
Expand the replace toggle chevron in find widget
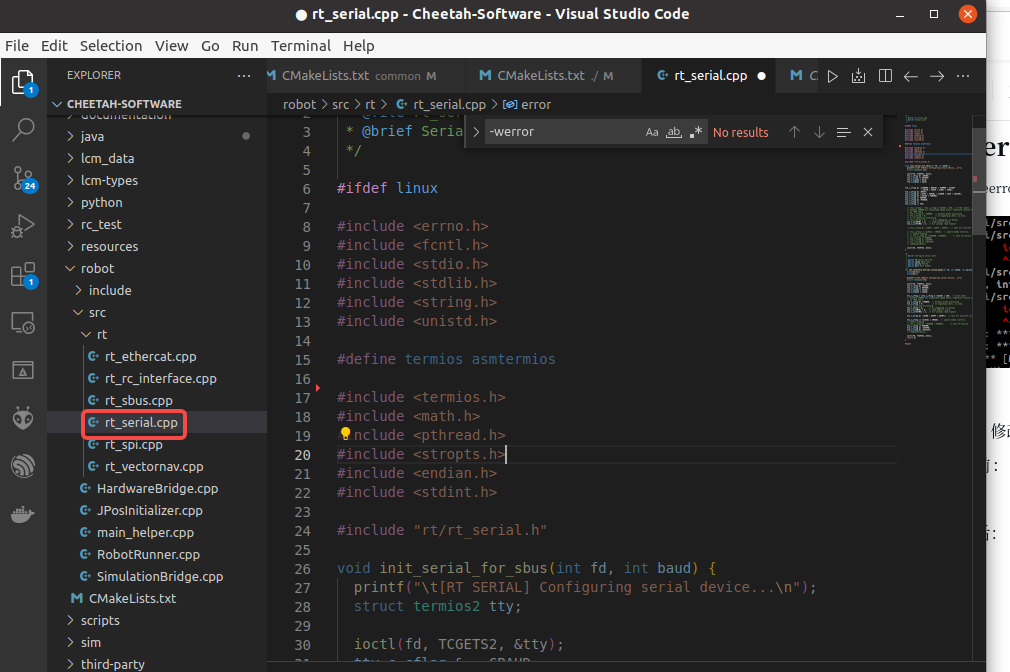[476, 132]
